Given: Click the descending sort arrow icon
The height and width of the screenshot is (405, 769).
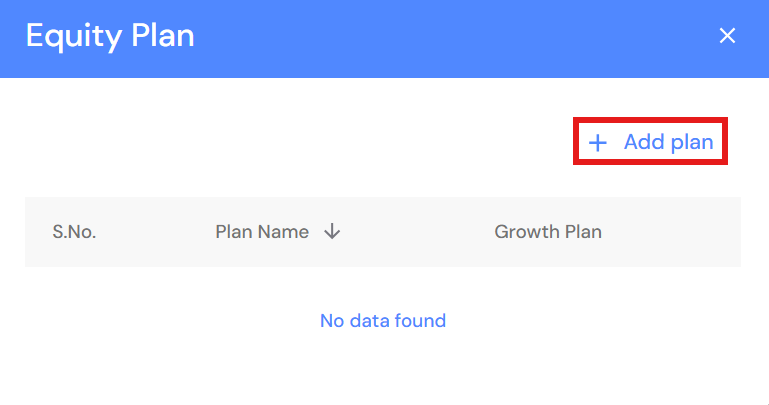Looking at the screenshot, I should pyautogui.click(x=332, y=232).
